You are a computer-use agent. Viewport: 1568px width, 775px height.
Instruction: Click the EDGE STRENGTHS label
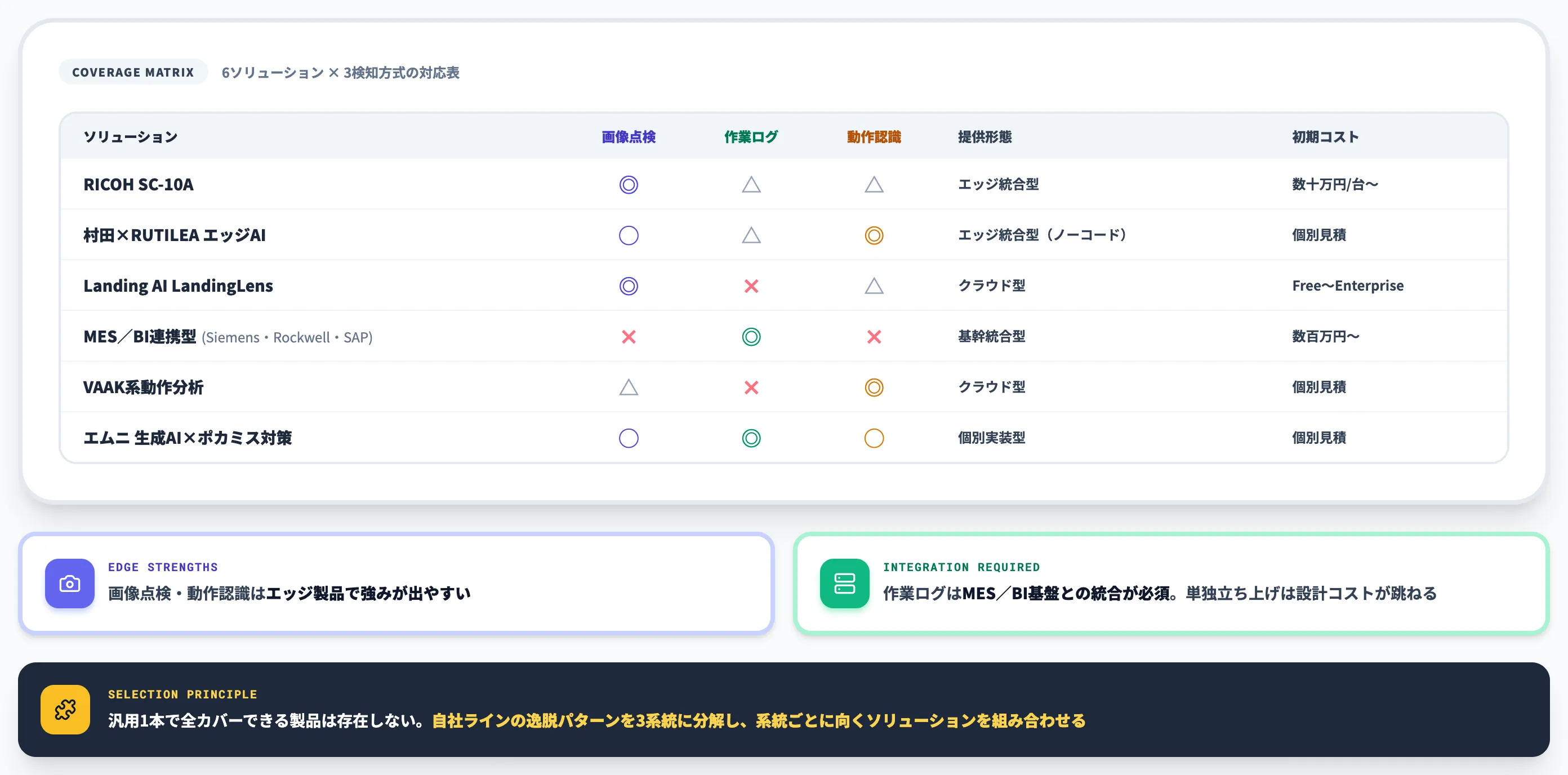click(x=163, y=567)
